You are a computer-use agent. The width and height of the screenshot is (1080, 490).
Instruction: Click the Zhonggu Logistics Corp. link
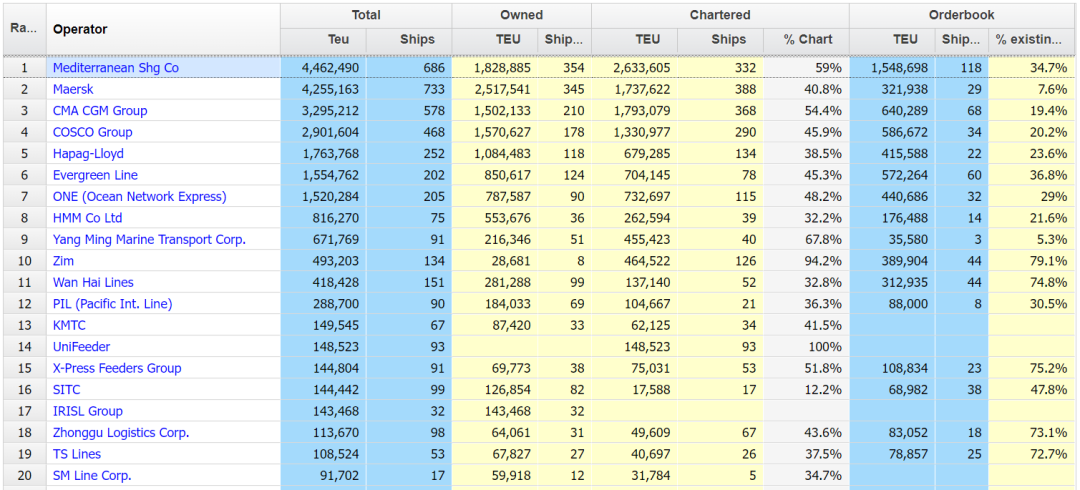[121, 433]
